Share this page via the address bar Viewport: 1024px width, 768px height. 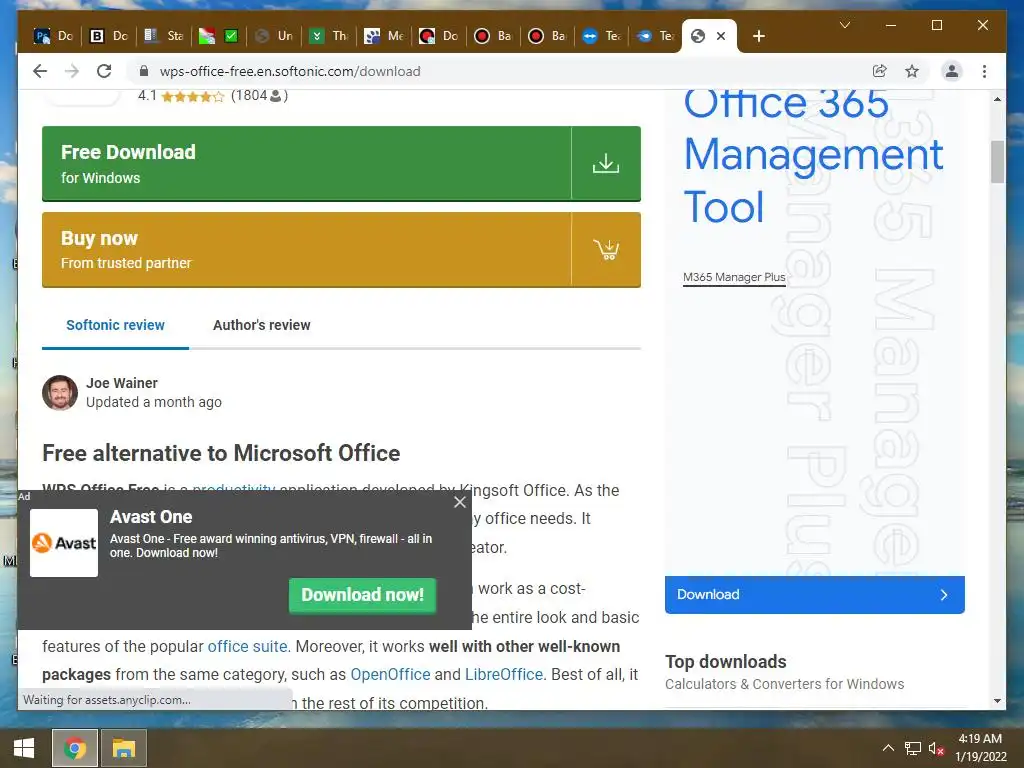[880, 71]
